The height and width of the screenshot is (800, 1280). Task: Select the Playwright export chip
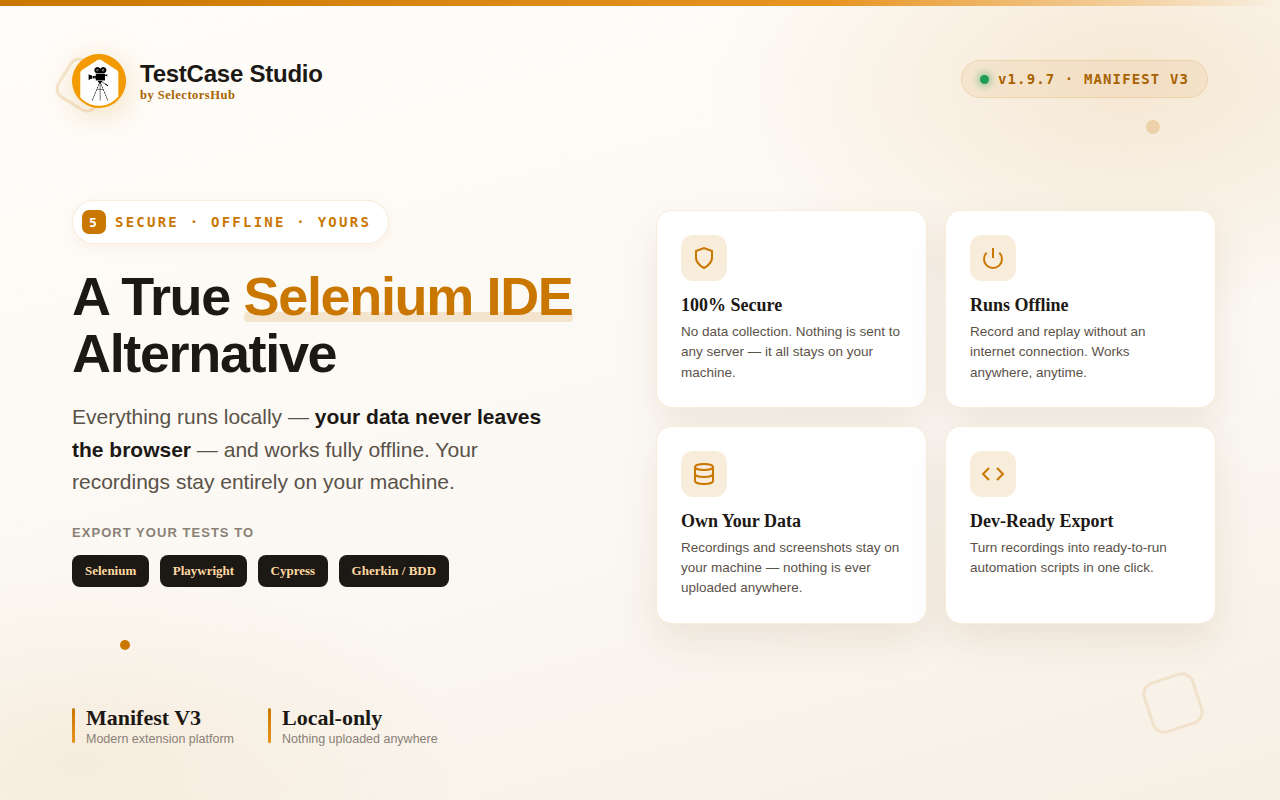pyautogui.click(x=203, y=571)
